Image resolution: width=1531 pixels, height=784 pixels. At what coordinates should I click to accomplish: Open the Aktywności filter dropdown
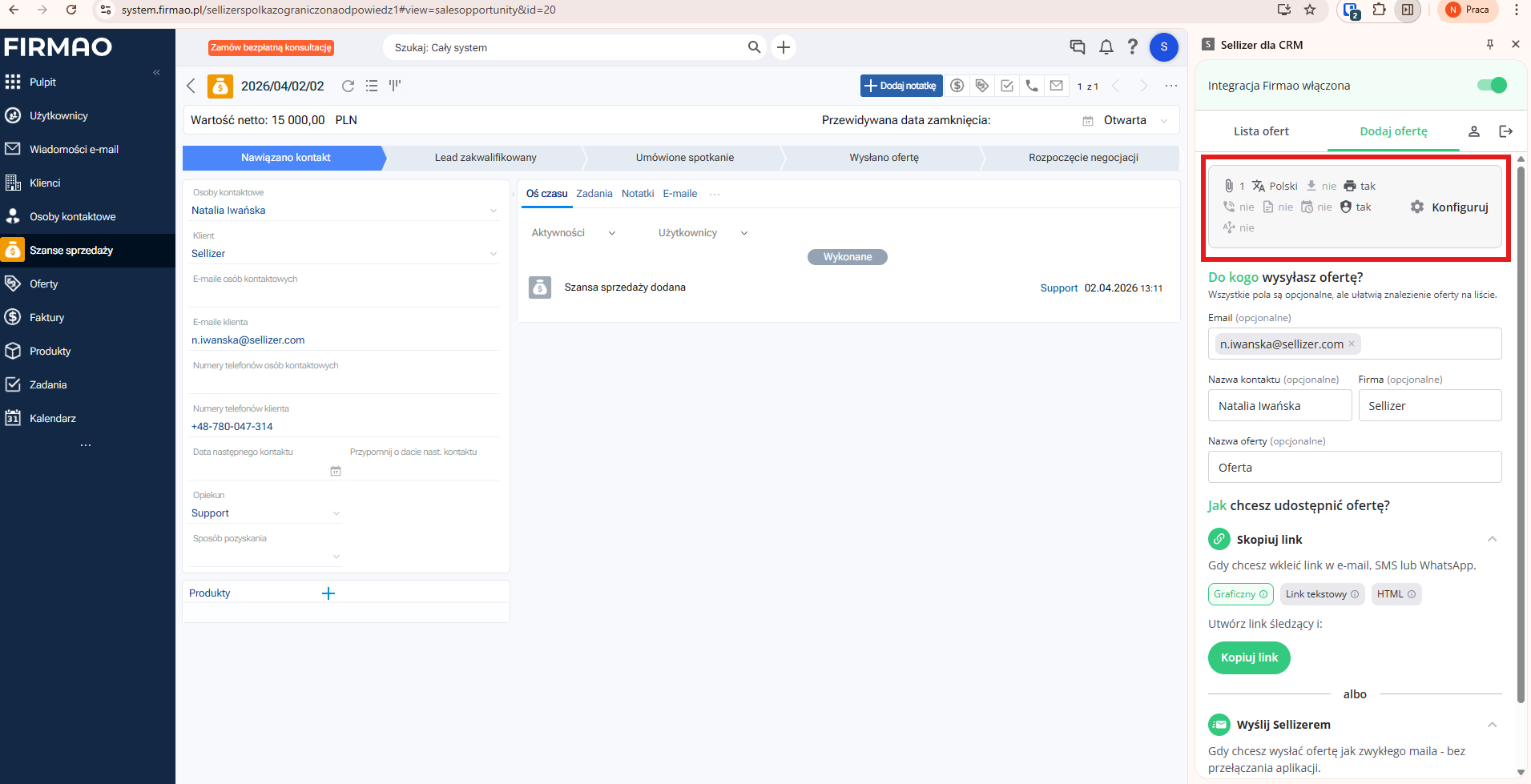click(x=574, y=233)
